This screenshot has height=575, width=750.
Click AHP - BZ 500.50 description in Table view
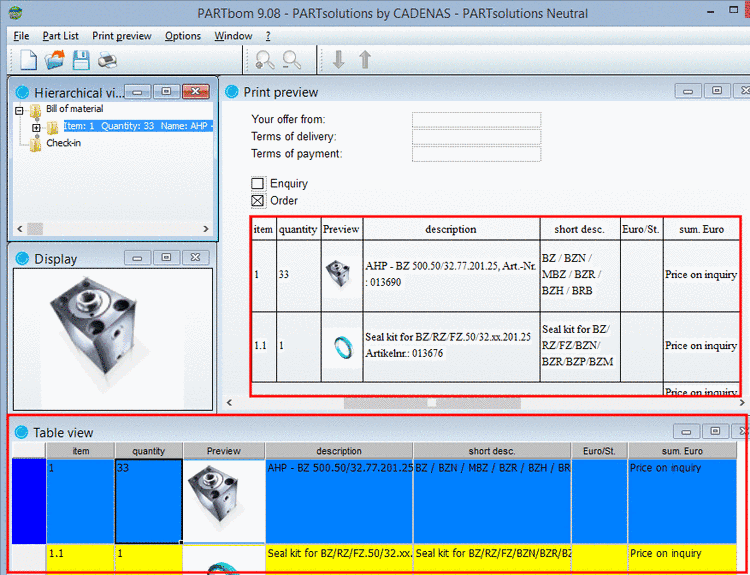(339, 501)
